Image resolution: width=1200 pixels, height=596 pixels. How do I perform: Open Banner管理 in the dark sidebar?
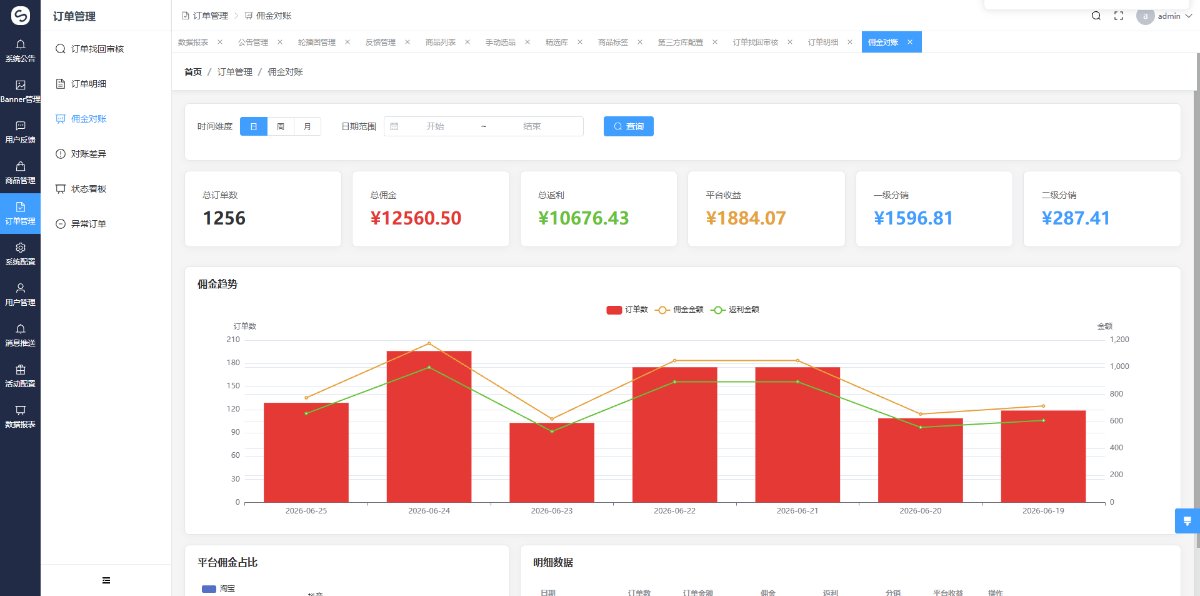[20, 91]
